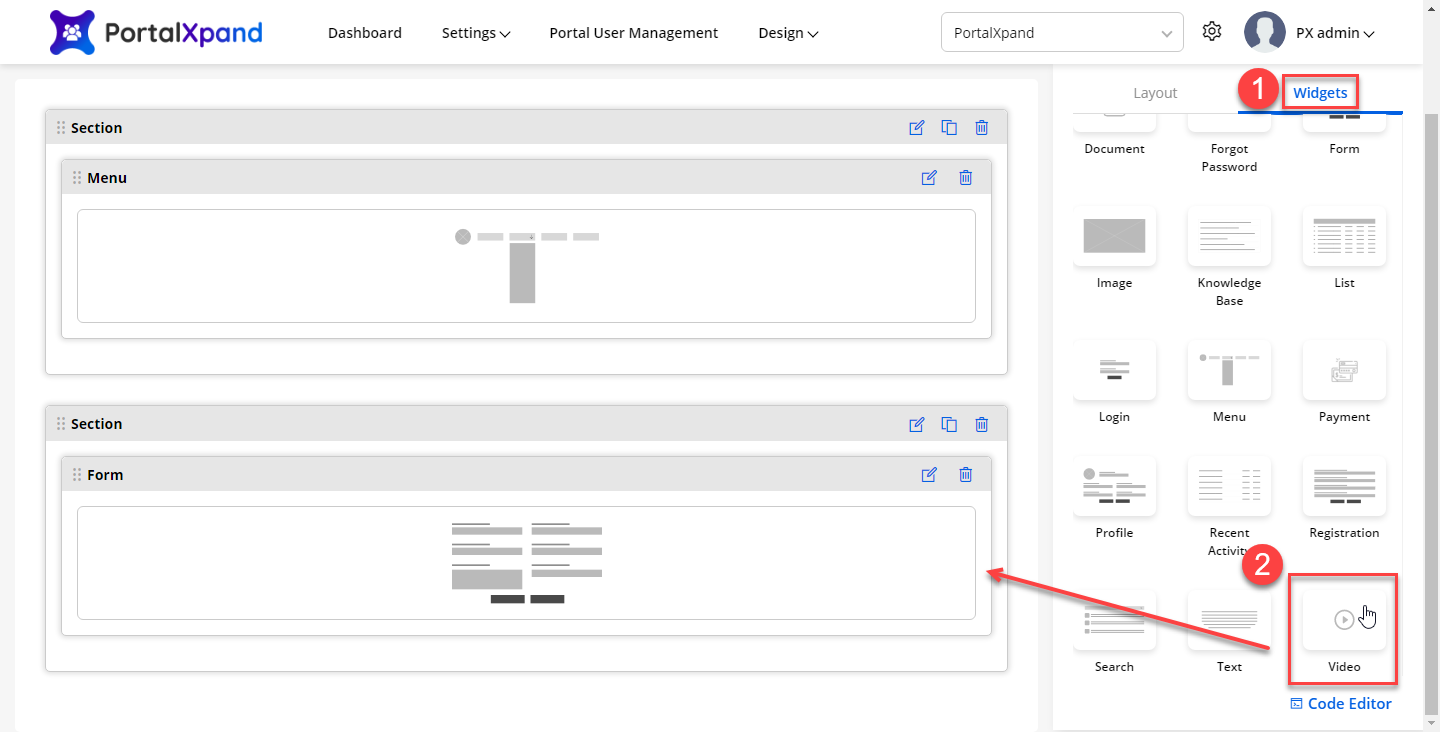
Task: Switch to the Widgets tab
Action: pyautogui.click(x=1320, y=93)
